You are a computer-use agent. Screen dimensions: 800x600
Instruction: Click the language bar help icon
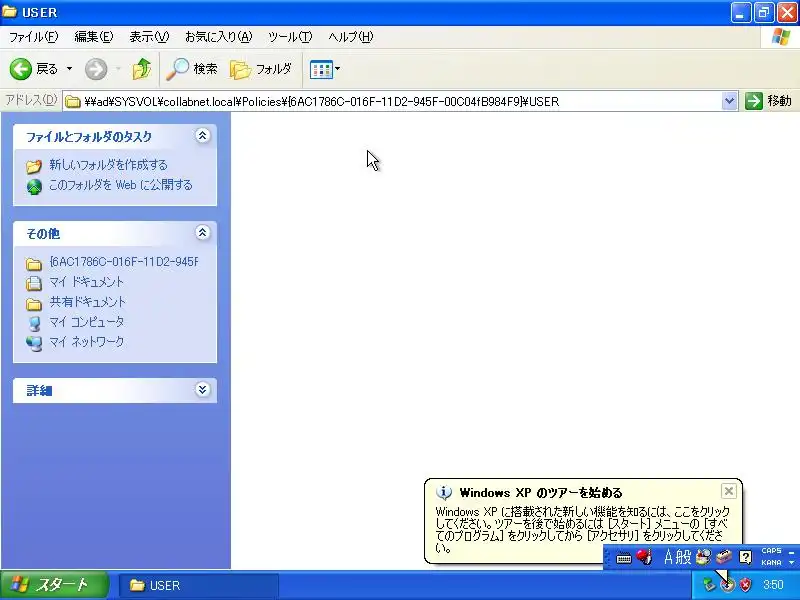[745, 557]
